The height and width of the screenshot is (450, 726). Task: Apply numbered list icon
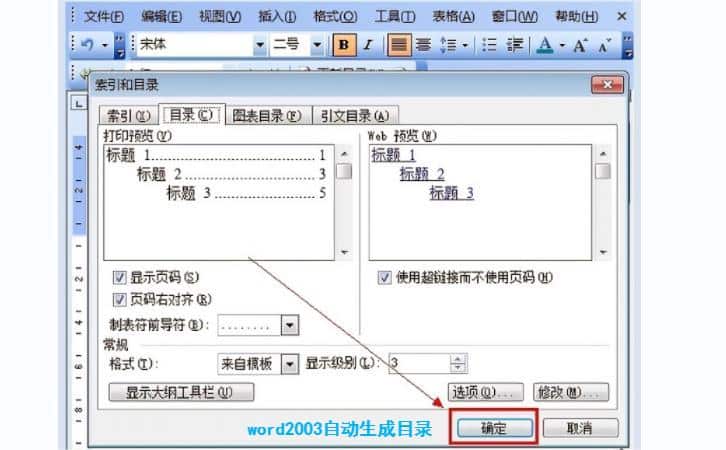[489, 45]
